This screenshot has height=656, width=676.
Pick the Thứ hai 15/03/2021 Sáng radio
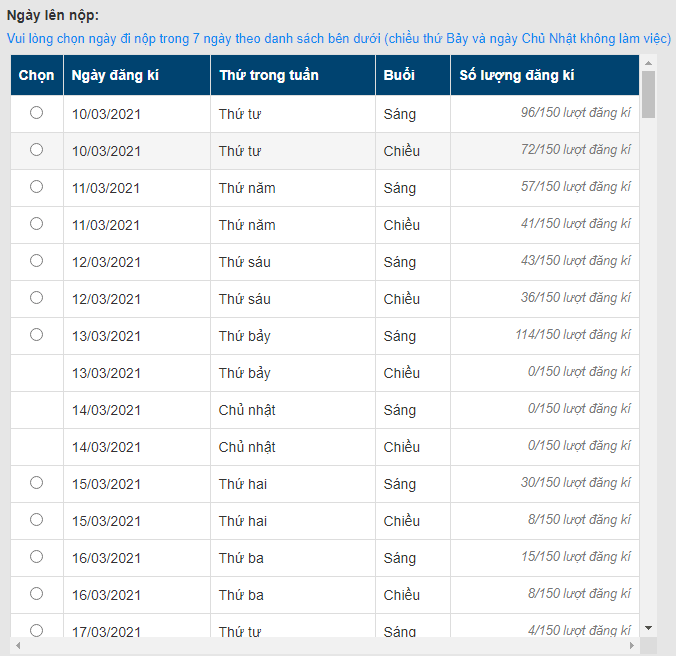pyautogui.click(x=37, y=483)
